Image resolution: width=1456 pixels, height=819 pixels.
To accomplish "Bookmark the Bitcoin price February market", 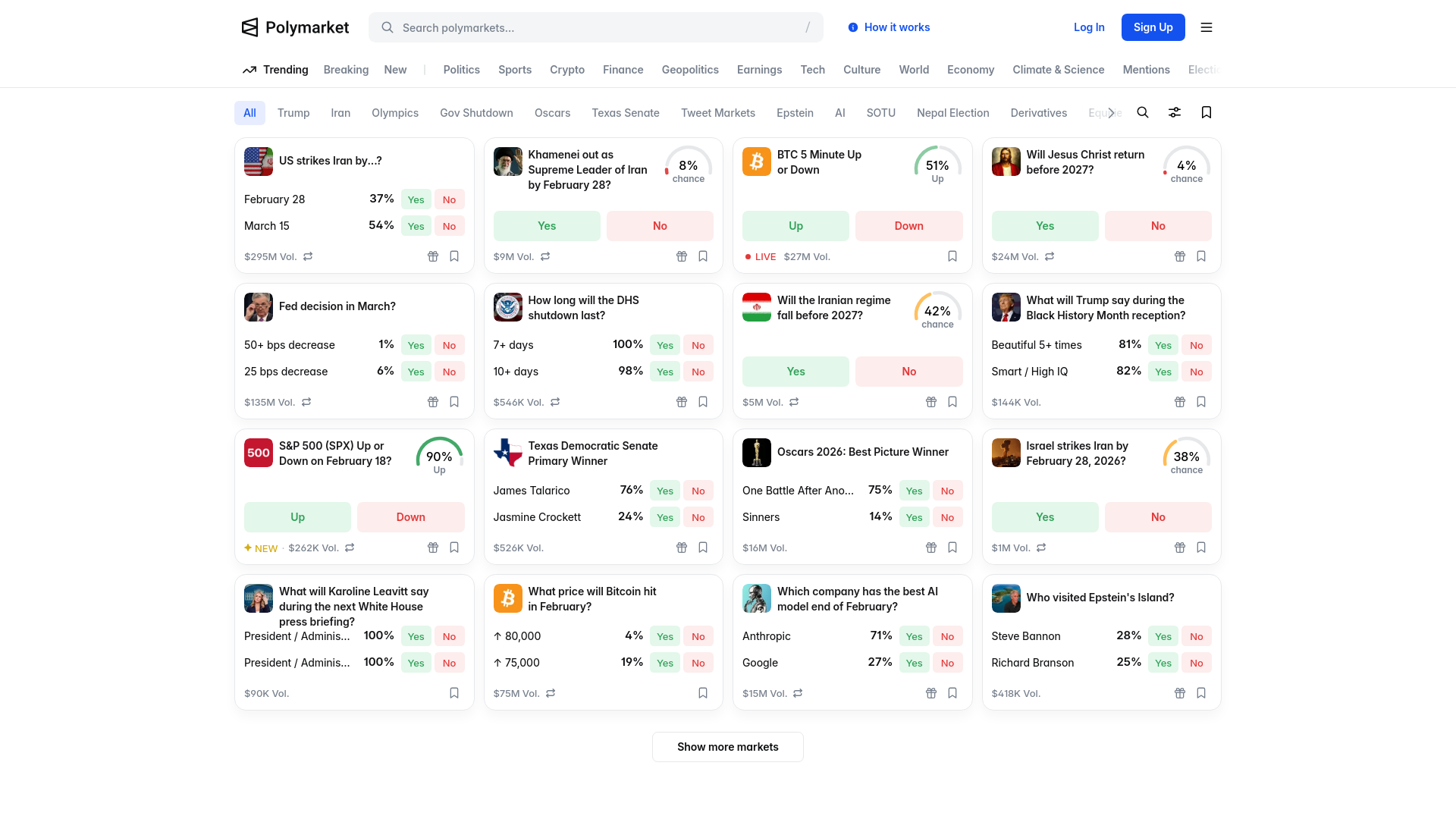I will click(703, 693).
